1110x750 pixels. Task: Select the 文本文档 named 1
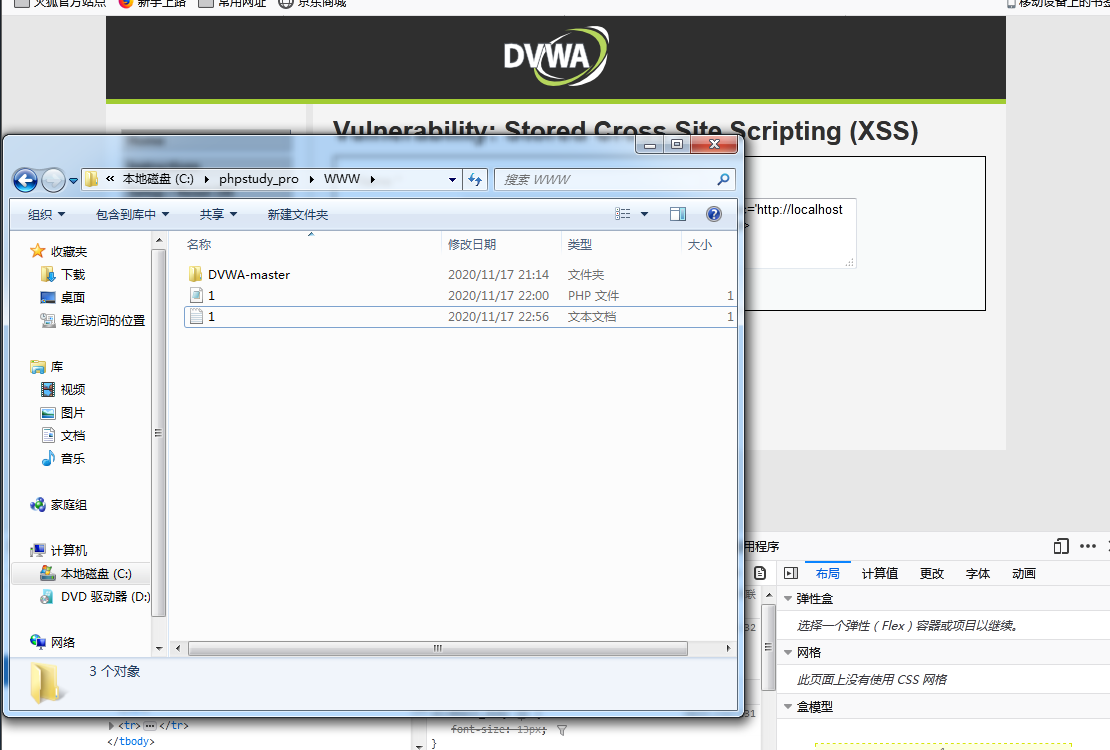pyautogui.click(x=460, y=317)
